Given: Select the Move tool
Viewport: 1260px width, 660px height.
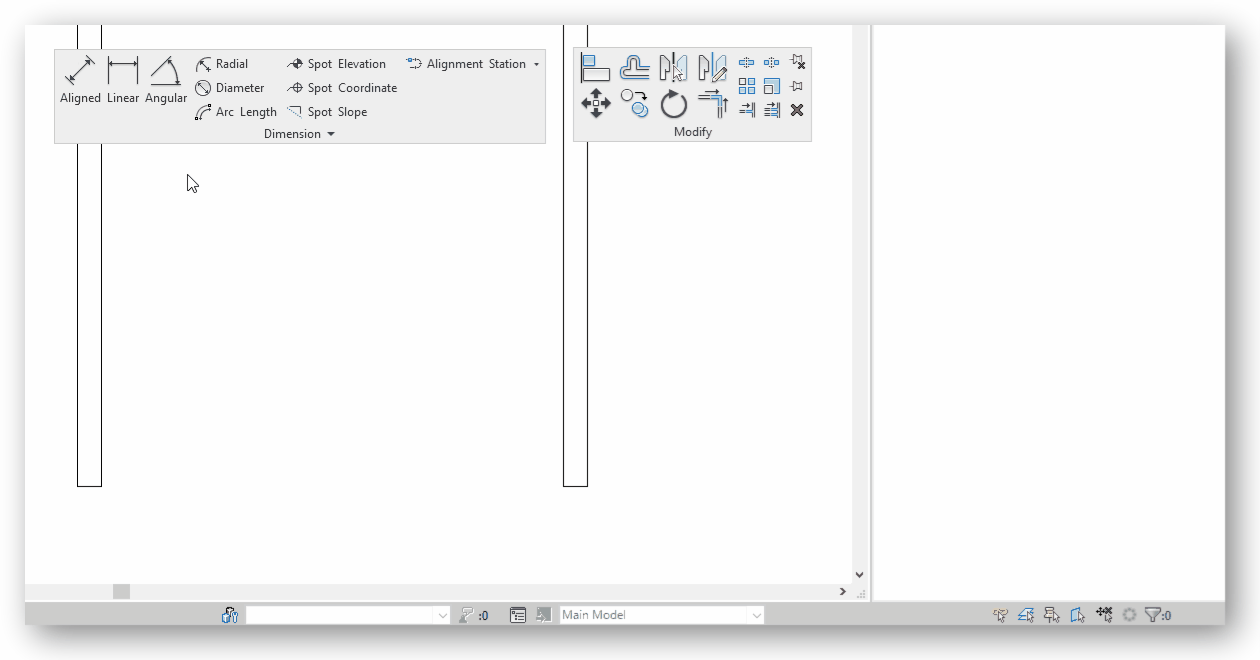Looking at the screenshot, I should pyautogui.click(x=596, y=102).
